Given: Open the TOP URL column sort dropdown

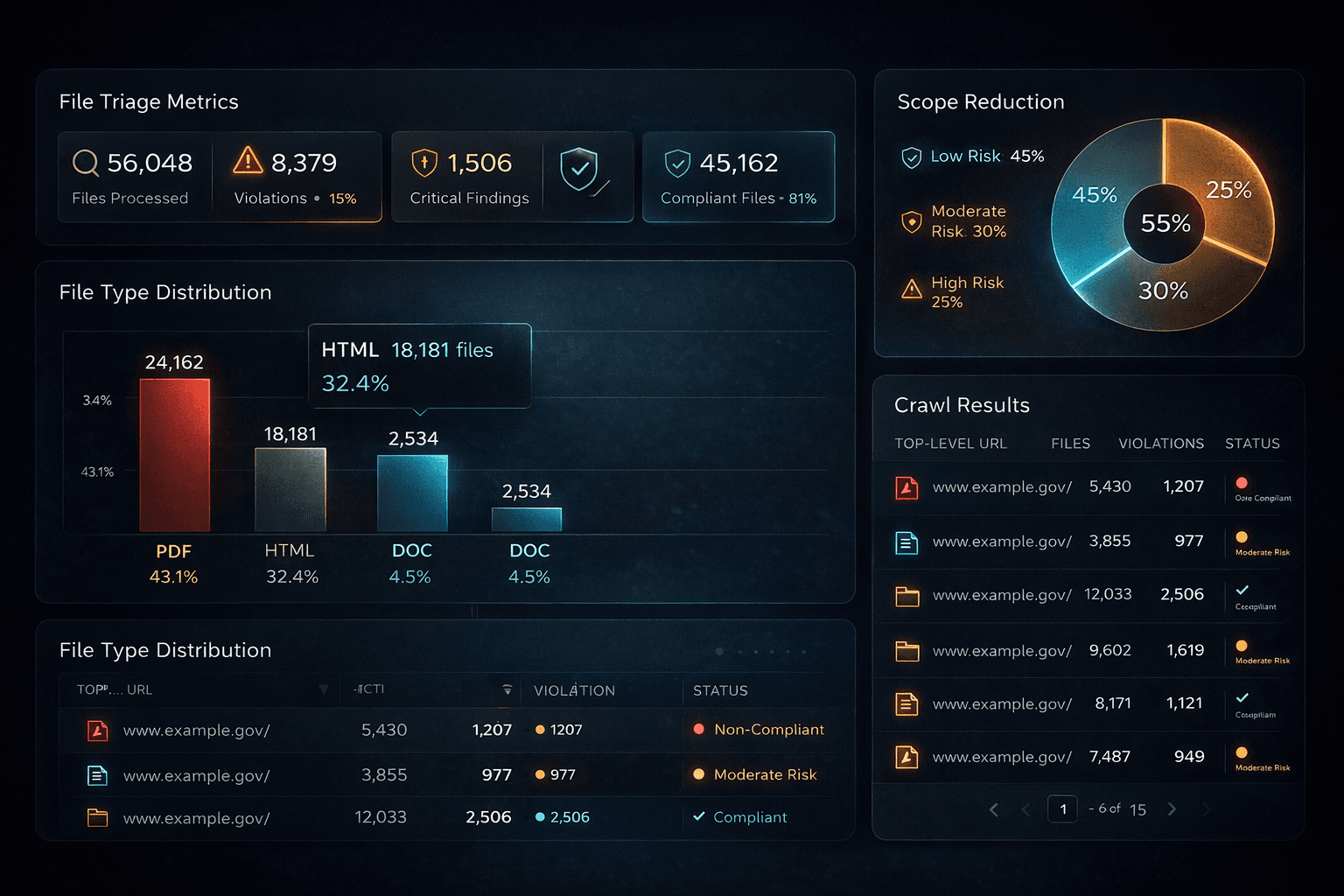Looking at the screenshot, I should (x=325, y=689).
